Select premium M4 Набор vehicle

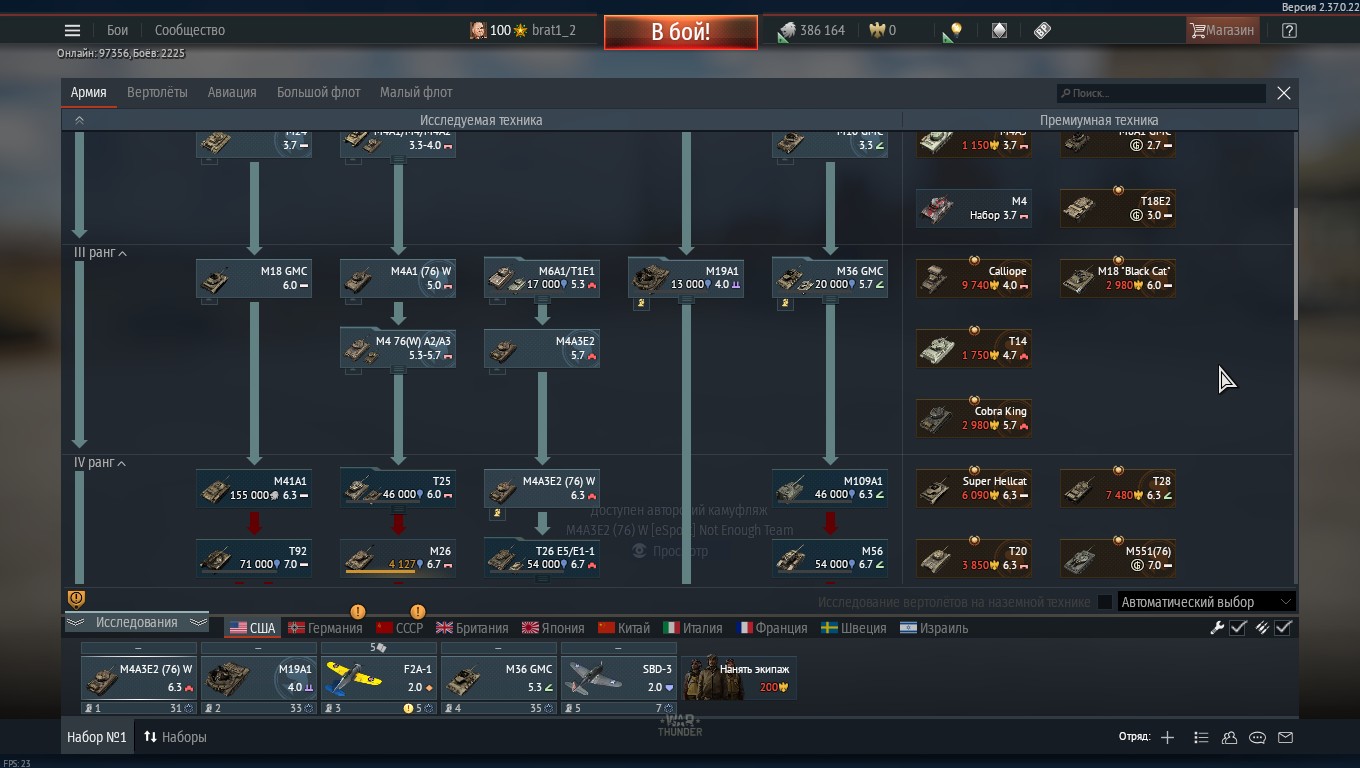[x=974, y=208]
